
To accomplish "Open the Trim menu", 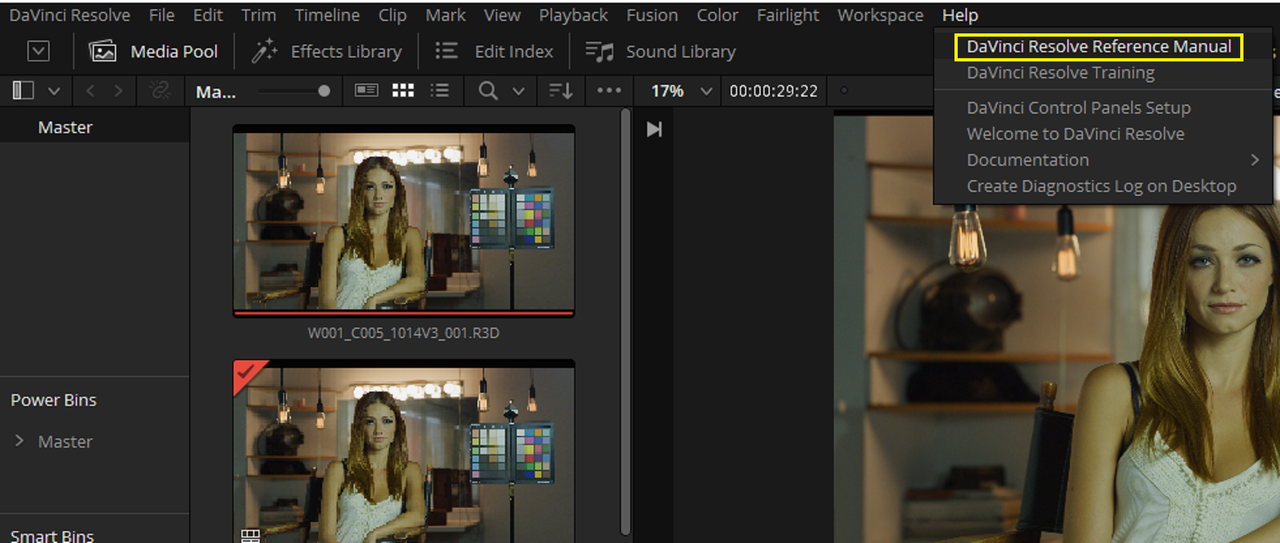I will (259, 15).
